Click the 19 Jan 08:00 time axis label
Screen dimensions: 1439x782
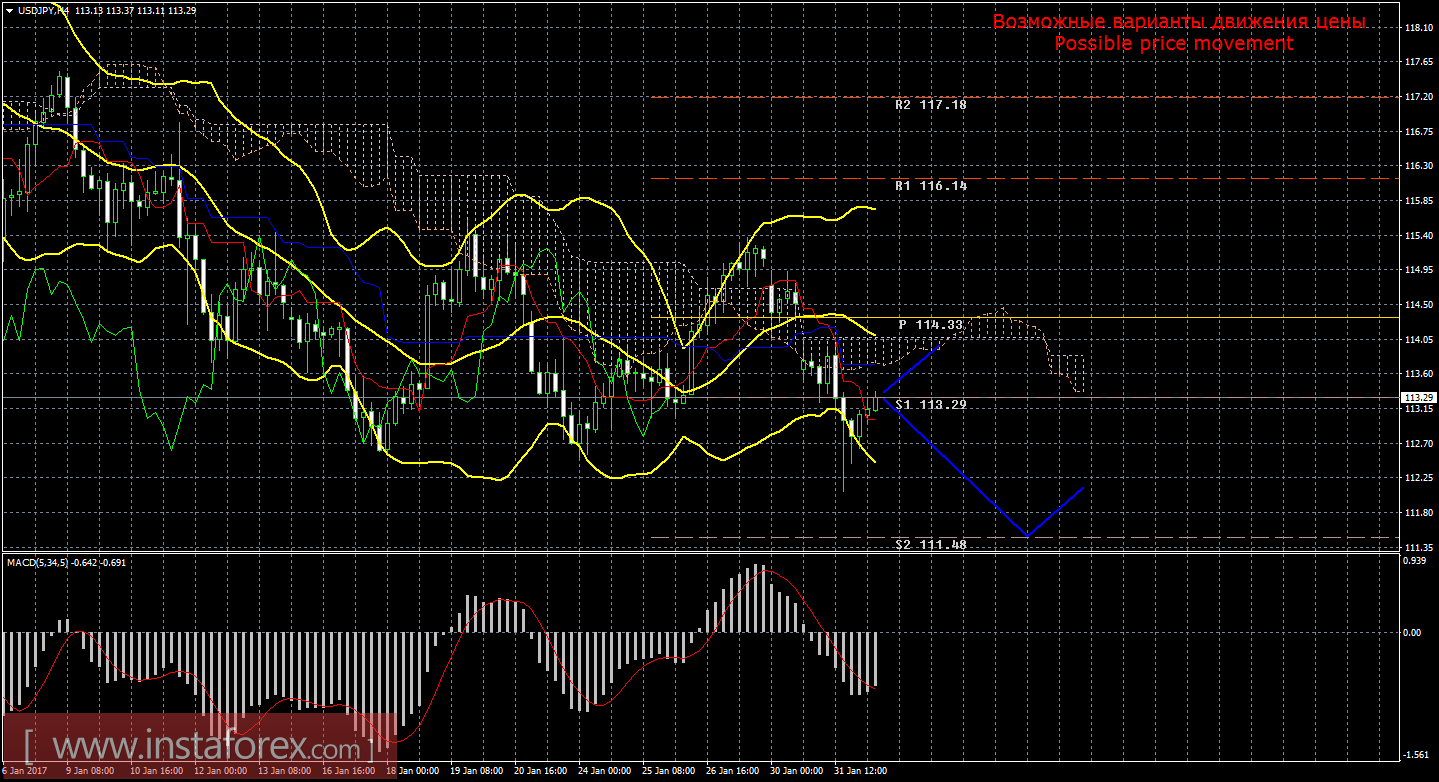476,772
